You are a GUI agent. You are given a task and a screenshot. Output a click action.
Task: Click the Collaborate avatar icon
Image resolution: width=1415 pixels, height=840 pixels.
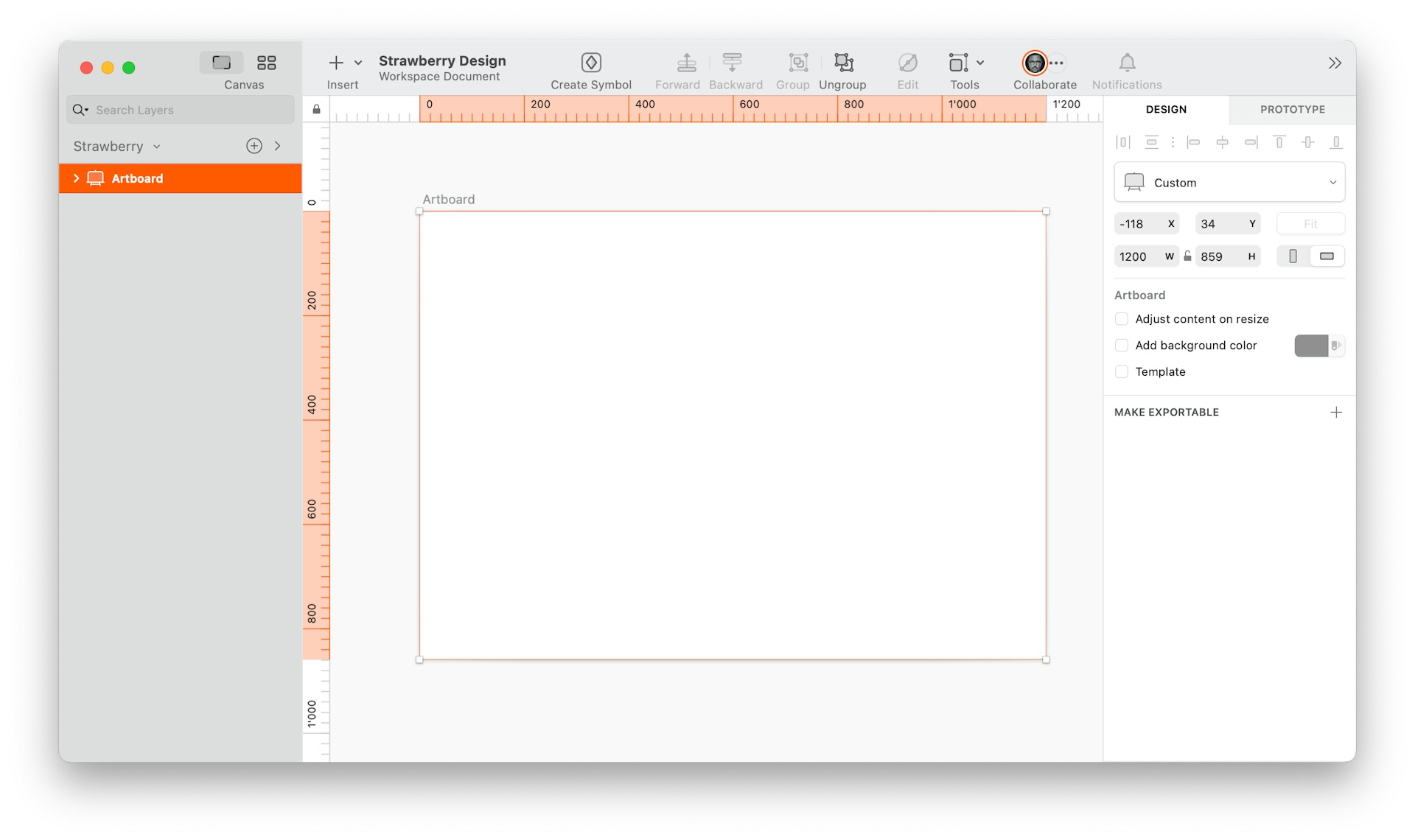pyautogui.click(x=1035, y=63)
